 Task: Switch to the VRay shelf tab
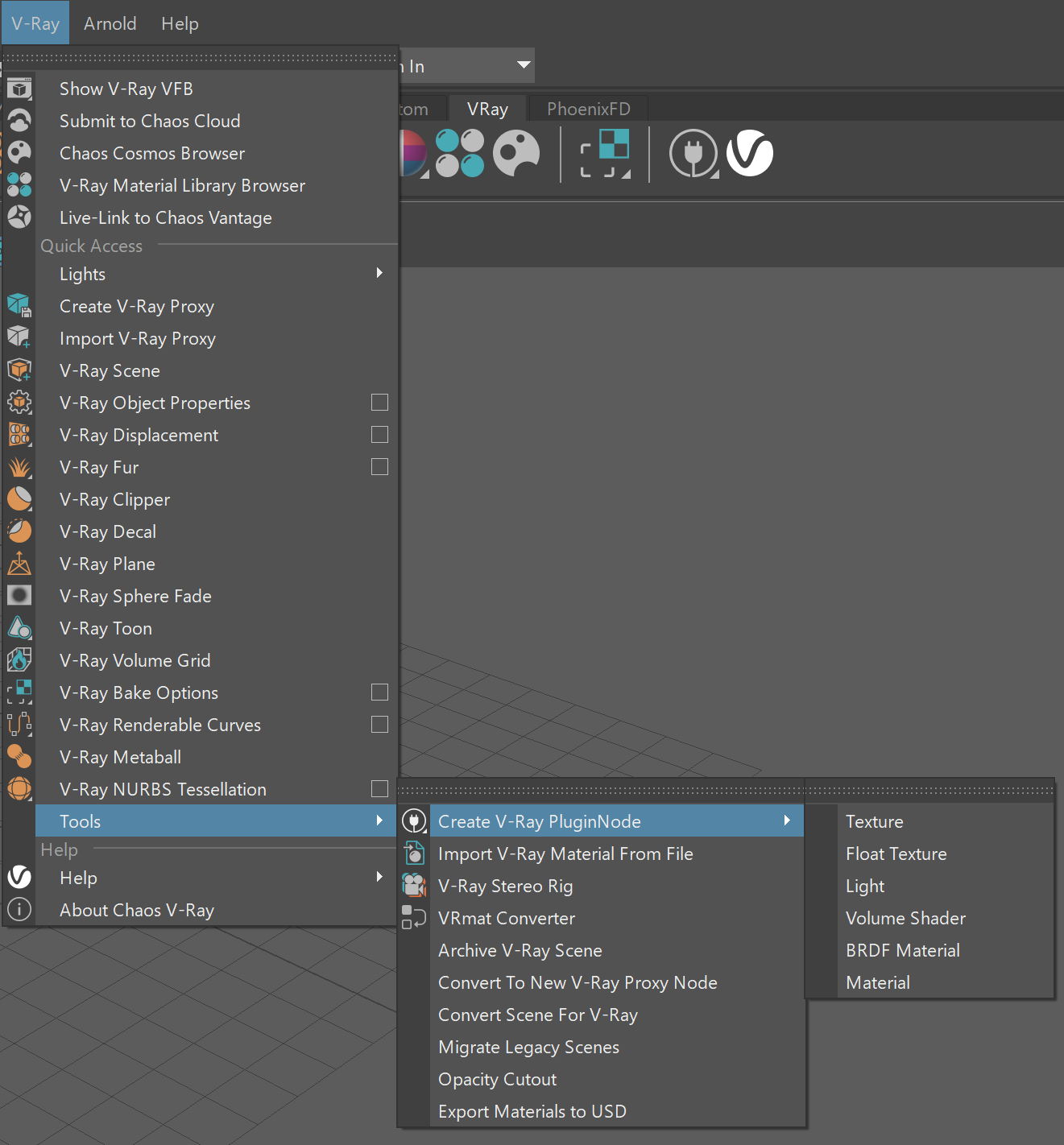(x=487, y=109)
